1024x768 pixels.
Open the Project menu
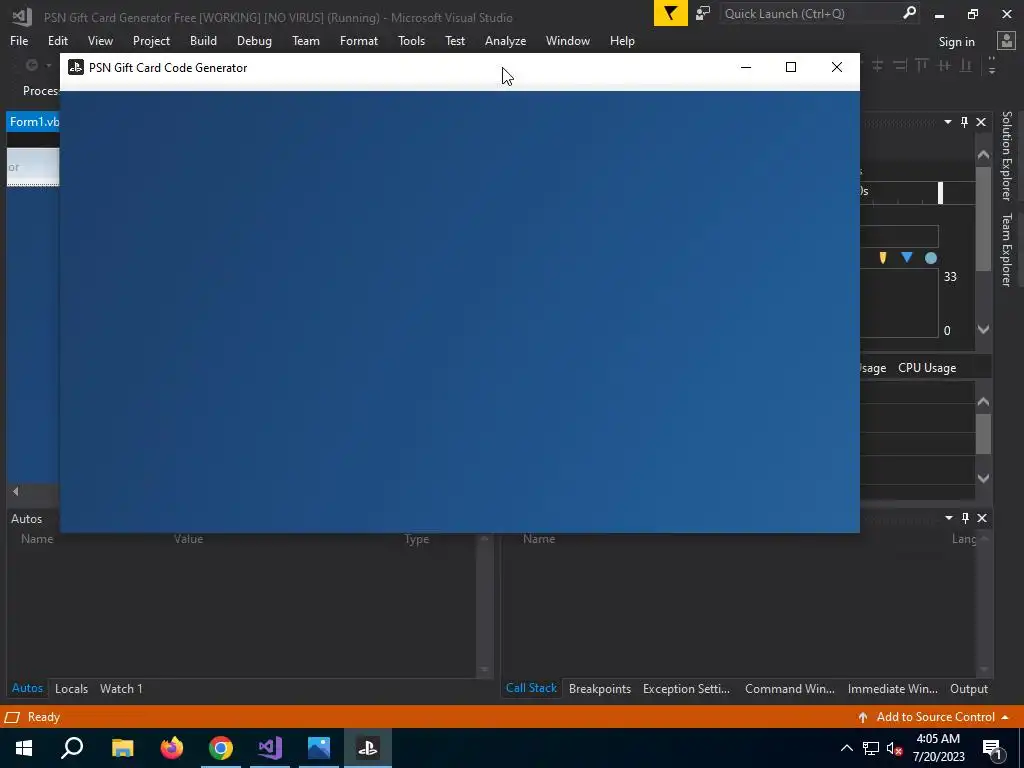[x=151, y=40]
